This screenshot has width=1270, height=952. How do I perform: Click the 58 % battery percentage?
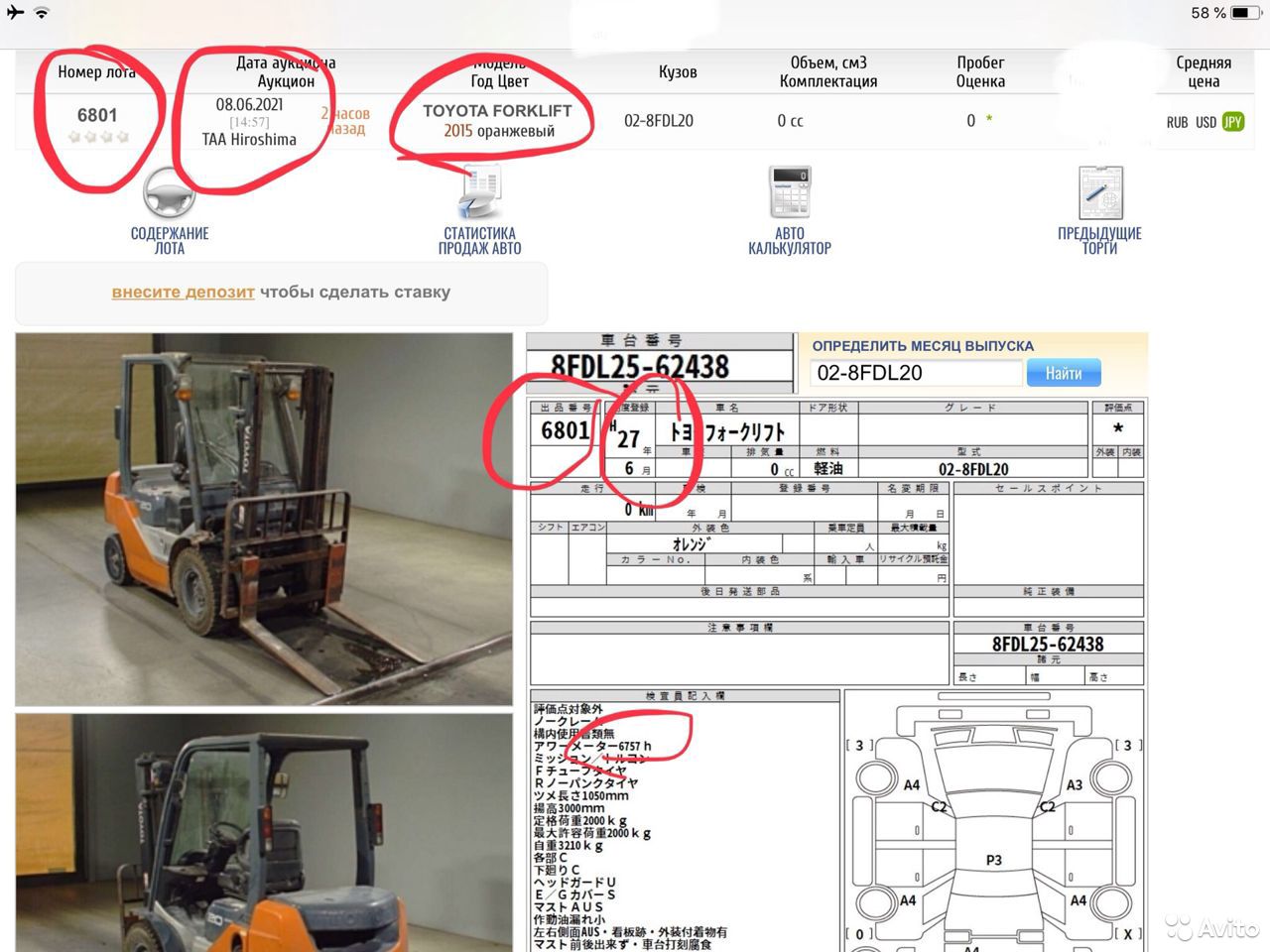1208,13
